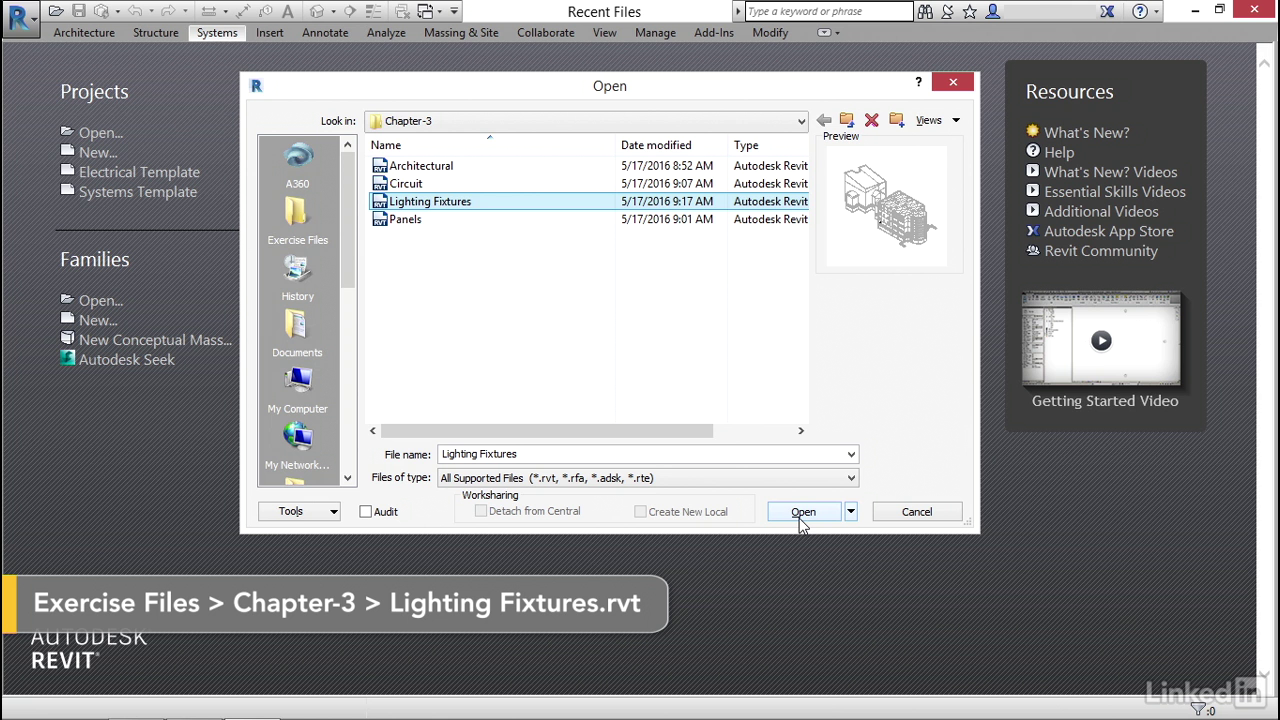Click in the File name text field
The image size is (1280, 720).
click(641, 454)
